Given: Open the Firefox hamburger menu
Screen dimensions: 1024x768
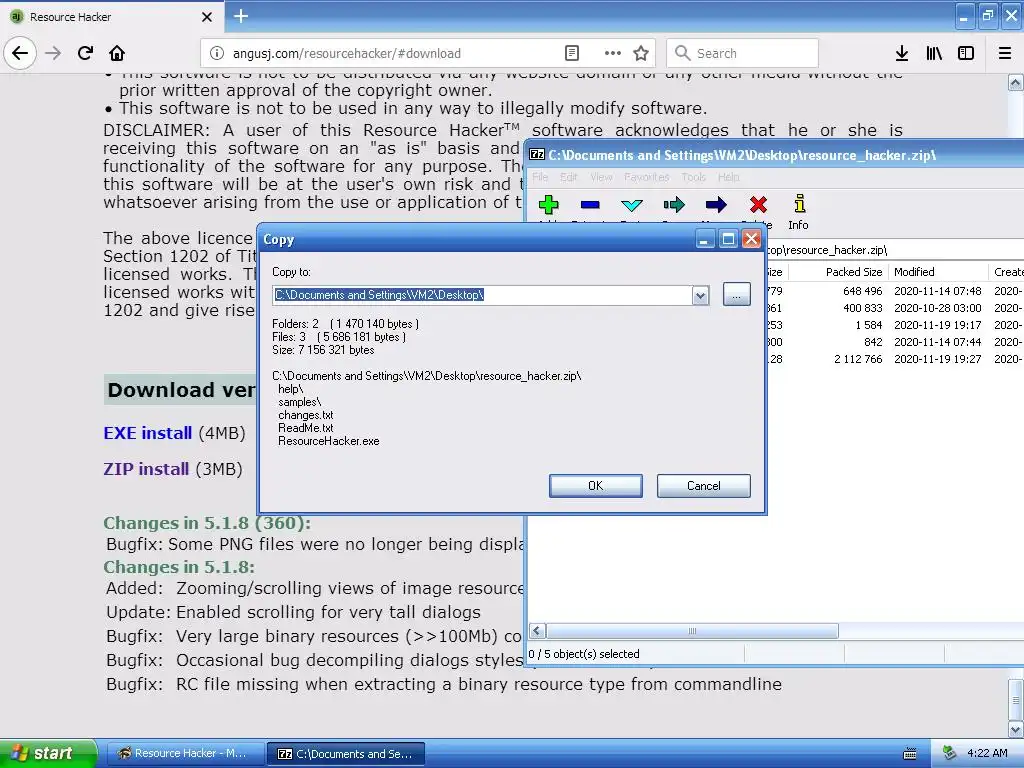Looking at the screenshot, I should pos(1005,53).
